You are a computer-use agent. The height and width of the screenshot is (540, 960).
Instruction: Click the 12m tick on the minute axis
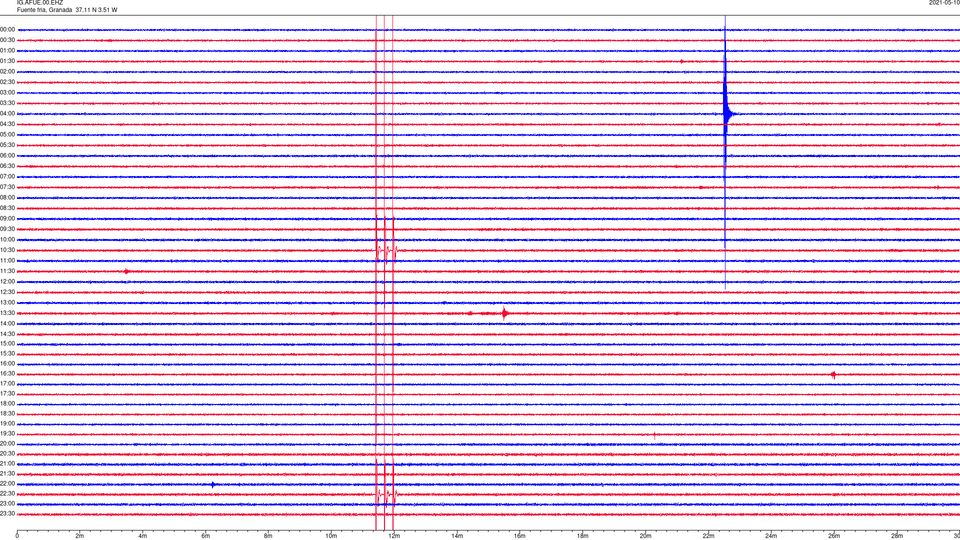click(394, 536)
